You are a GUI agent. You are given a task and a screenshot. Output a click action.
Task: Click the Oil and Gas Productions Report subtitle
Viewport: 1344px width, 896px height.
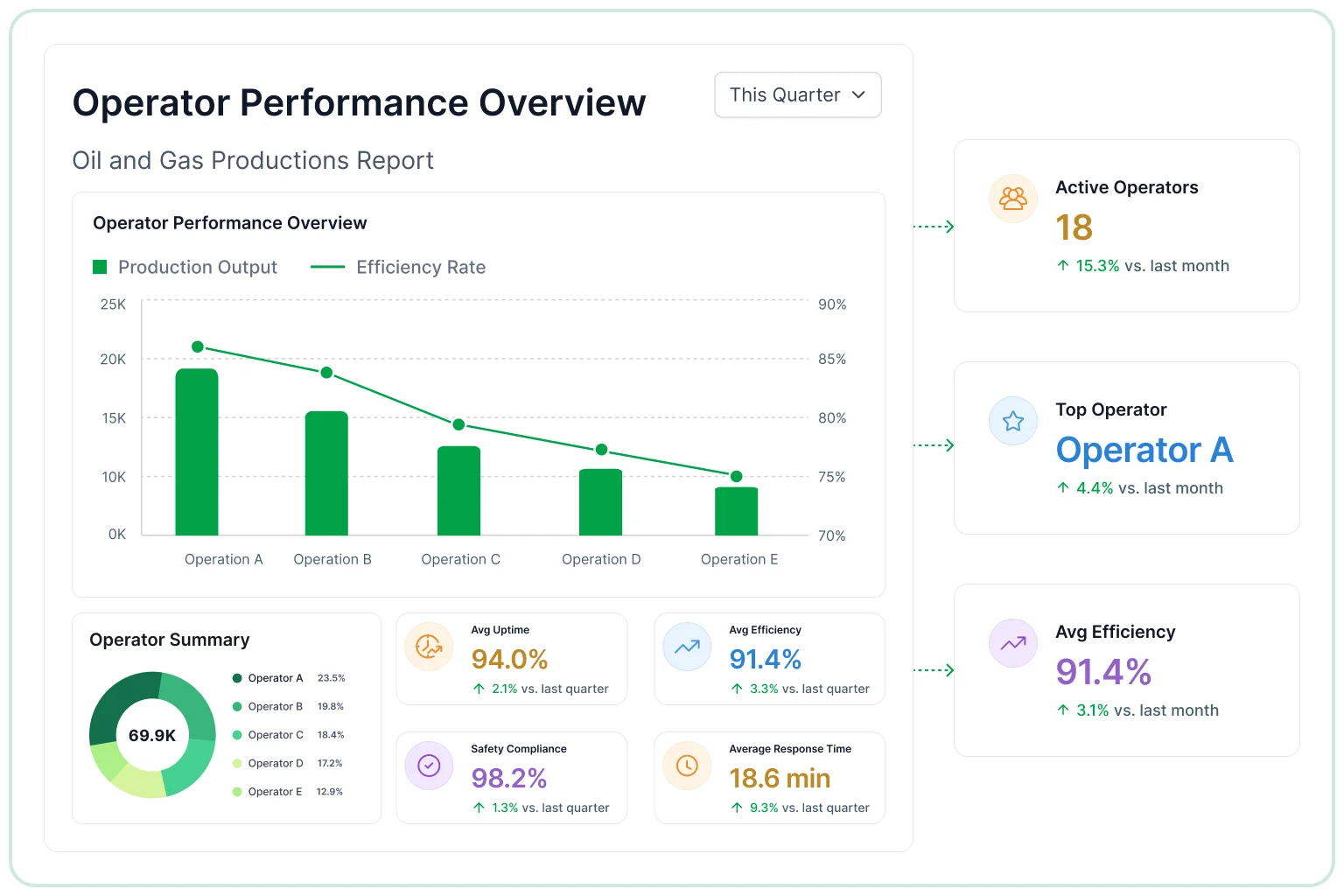tap(253, 161)
